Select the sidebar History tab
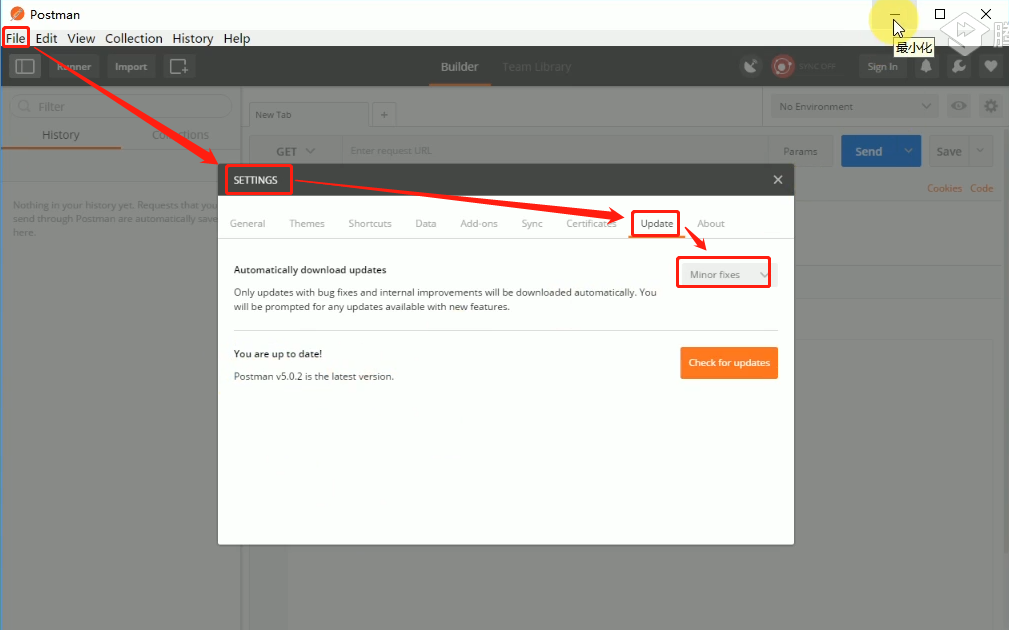 pos(60,134)
